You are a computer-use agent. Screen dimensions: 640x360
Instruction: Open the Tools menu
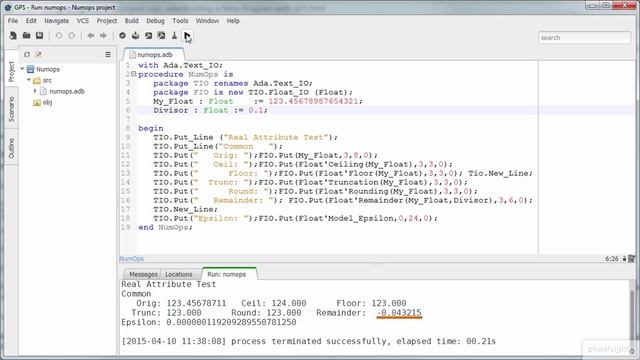coord(180,21)
